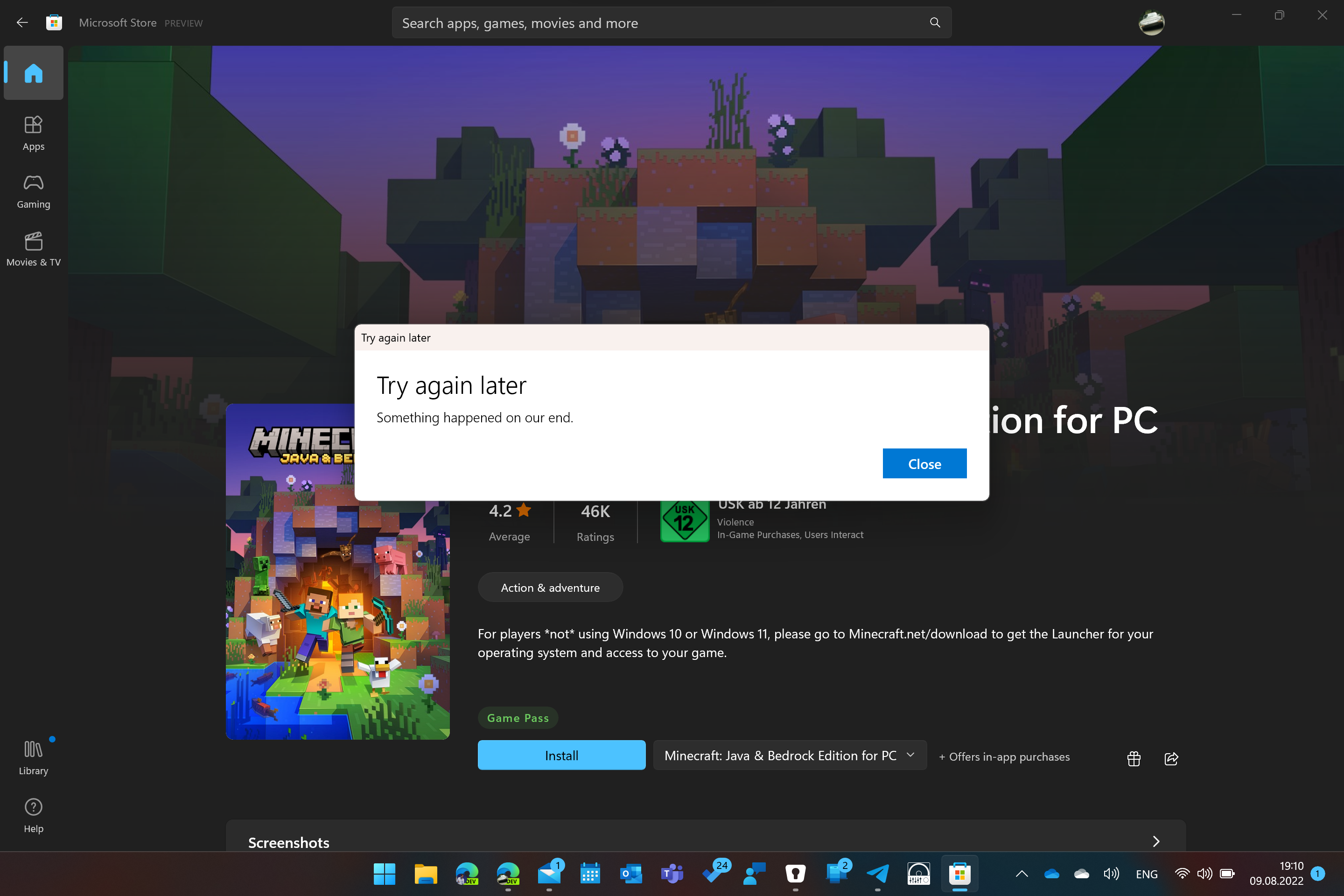
Task: Show hidden system tray icons
Action: pos(1022,874)
